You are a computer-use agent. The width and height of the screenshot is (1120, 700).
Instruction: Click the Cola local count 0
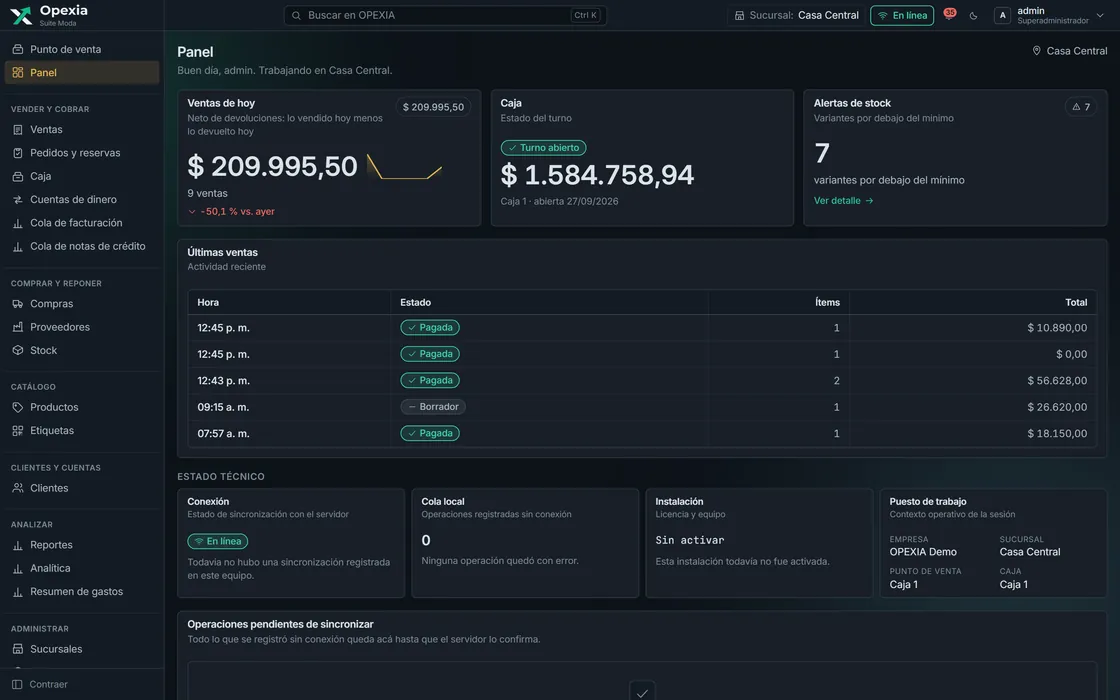click(426, 541)
